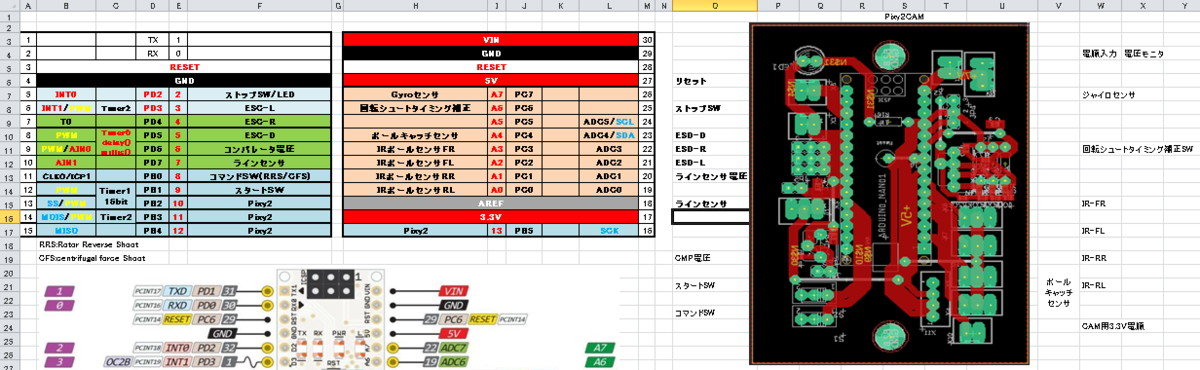The image size is (1200, 370).
Task: Click the INT0 cell
Action: [66, 94]
